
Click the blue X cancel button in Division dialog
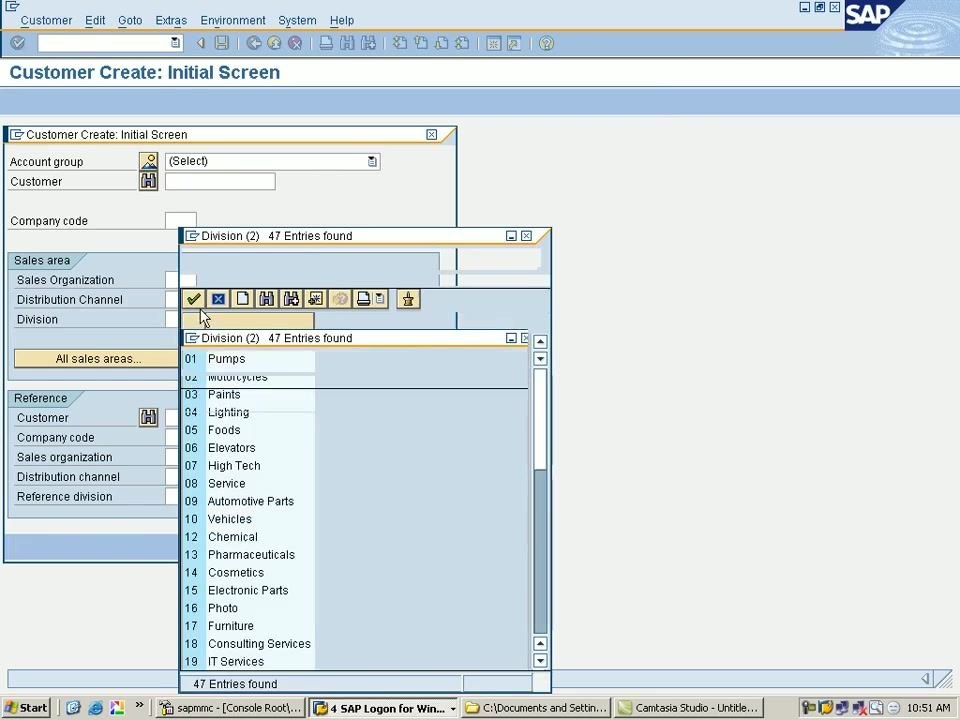coord(218,299)
